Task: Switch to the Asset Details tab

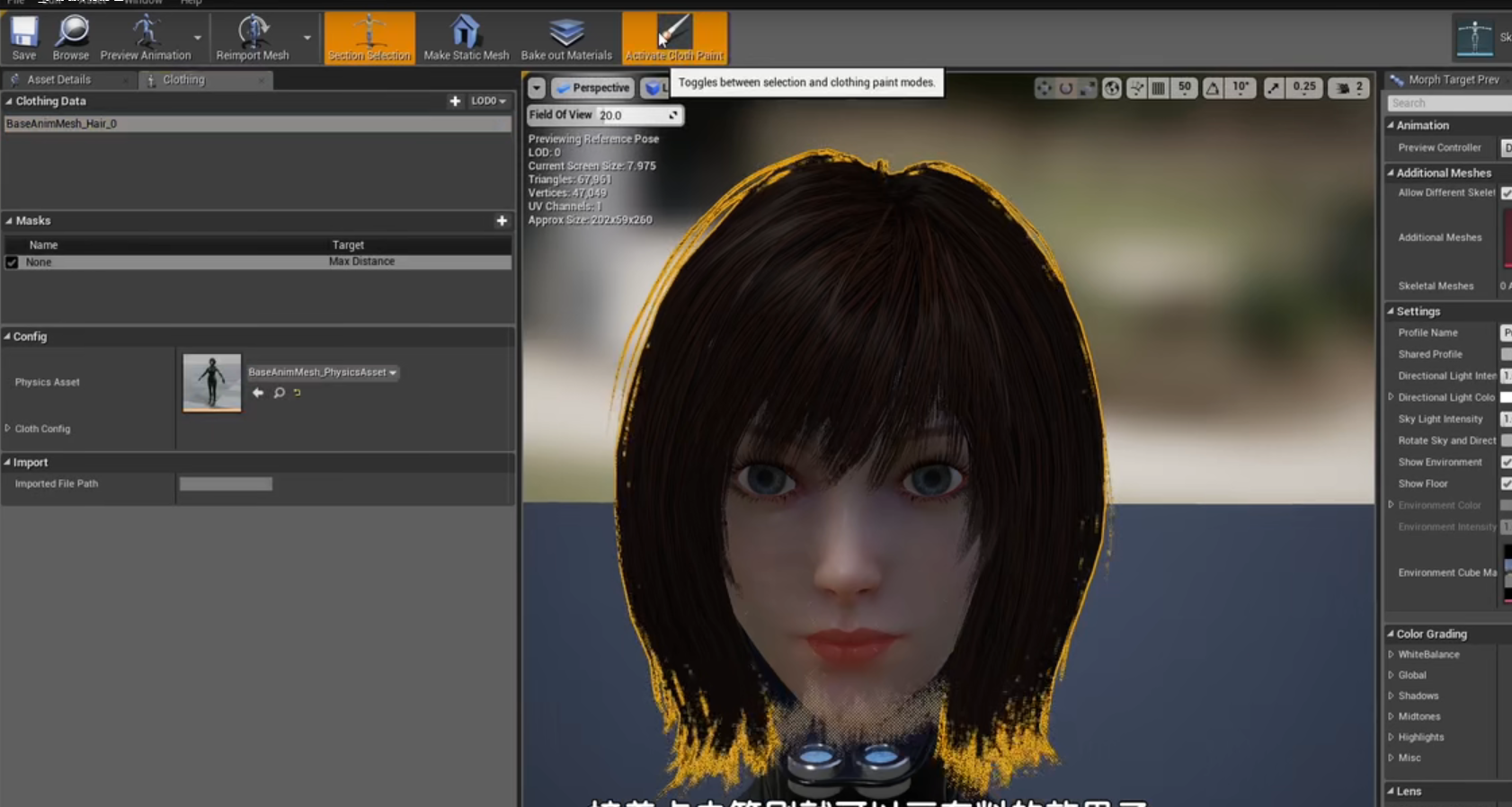Action: [x=59, y=79]
